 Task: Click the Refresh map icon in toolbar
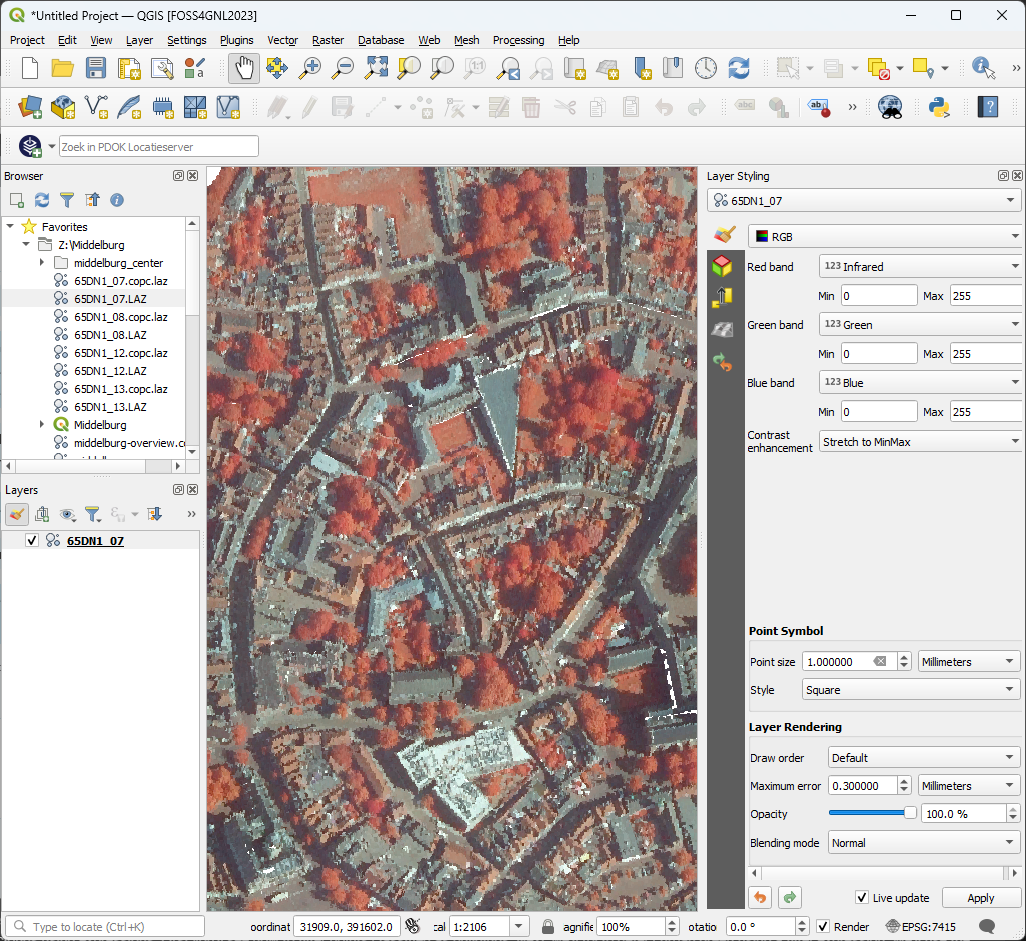tap(739, 68)
